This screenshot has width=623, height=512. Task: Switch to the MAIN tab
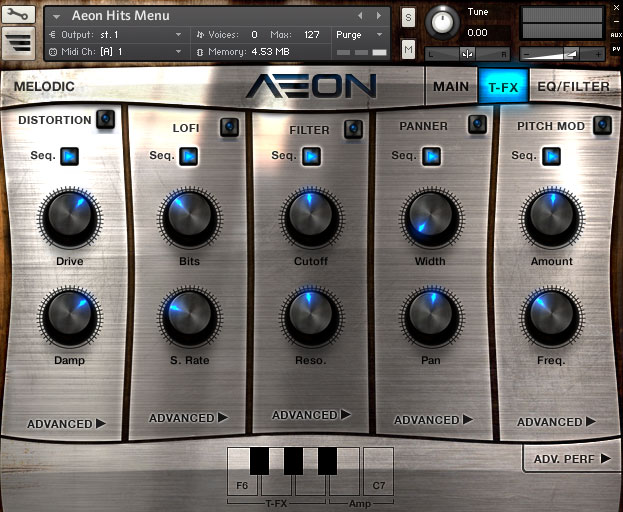(451, 86)
